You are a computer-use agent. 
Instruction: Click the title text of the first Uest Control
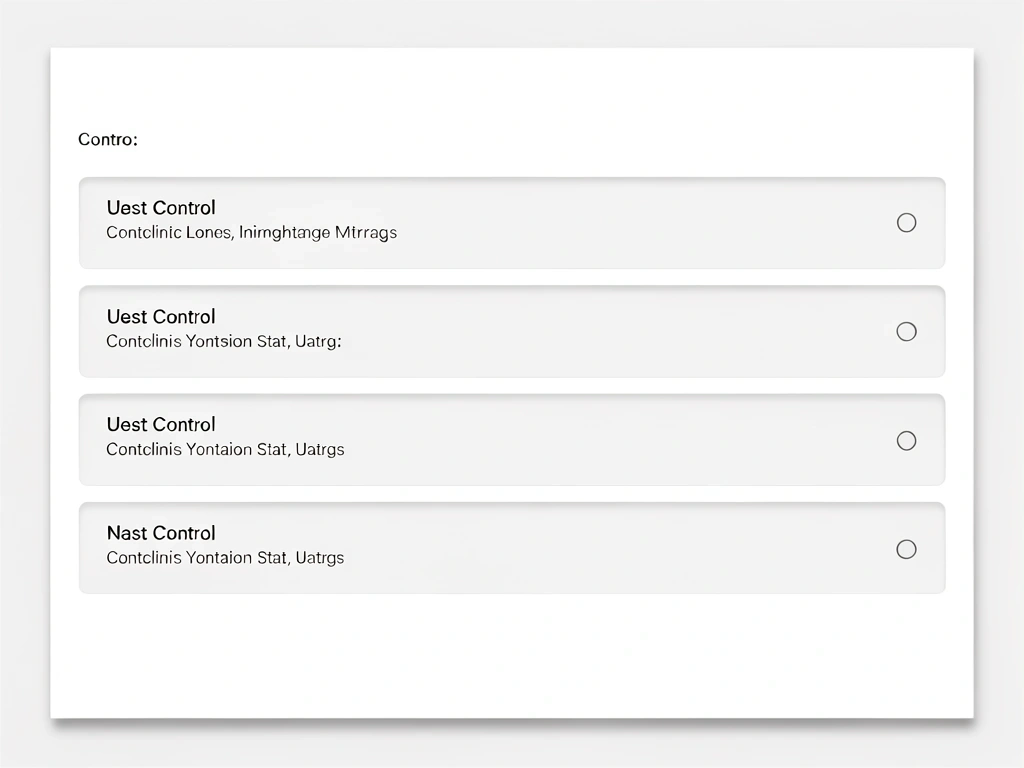tap(160, 208)
